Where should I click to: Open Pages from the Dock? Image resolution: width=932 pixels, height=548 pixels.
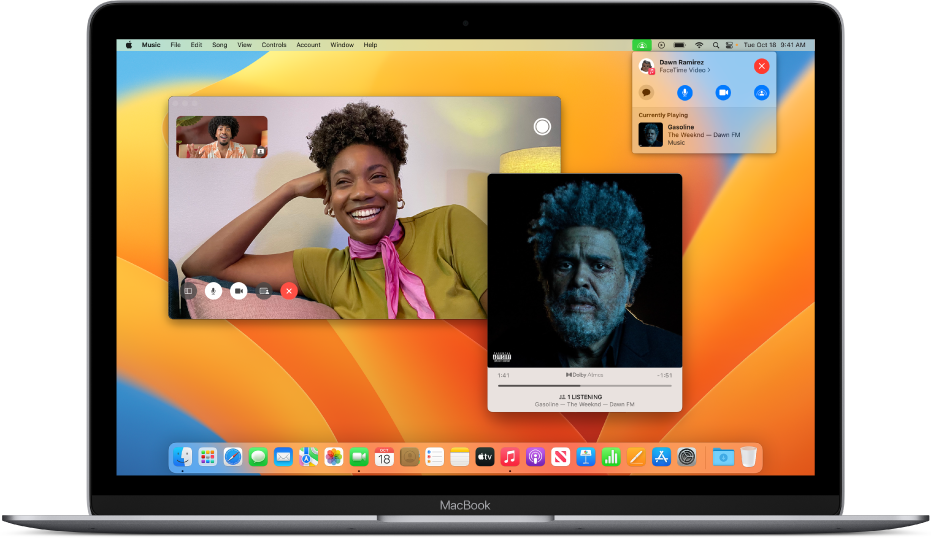636,457
